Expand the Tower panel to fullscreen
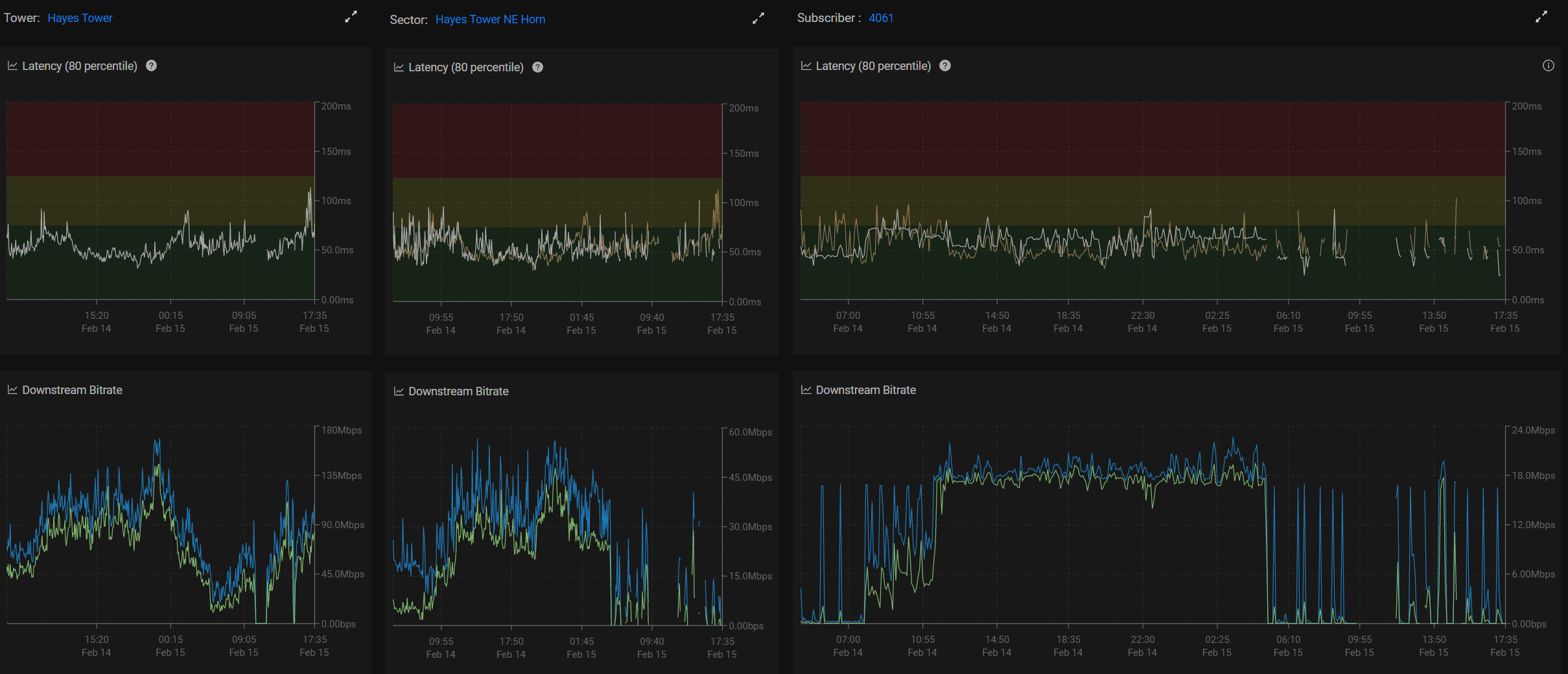Viewport: 1568px width, 674px height. coord(351,17)
